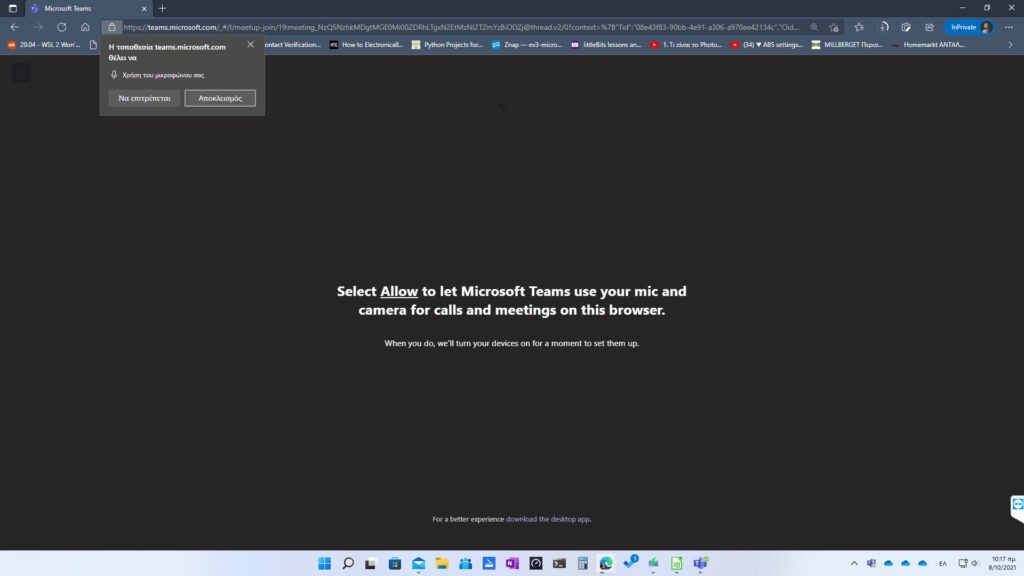Switch to Microsoft Edge on the taskbar
Screen dimensions: 1024x576
(606, 563)
